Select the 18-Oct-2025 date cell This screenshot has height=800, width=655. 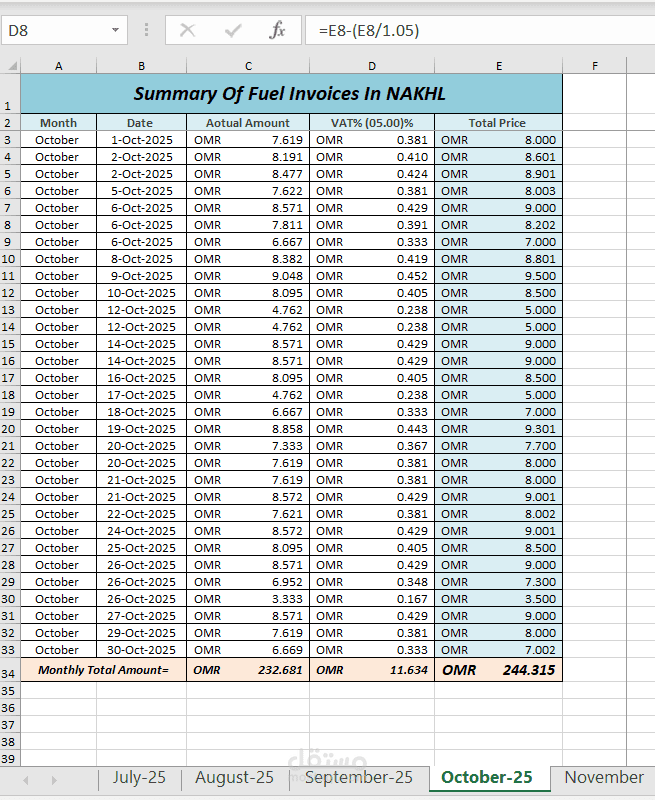click(x=141, y=412)
